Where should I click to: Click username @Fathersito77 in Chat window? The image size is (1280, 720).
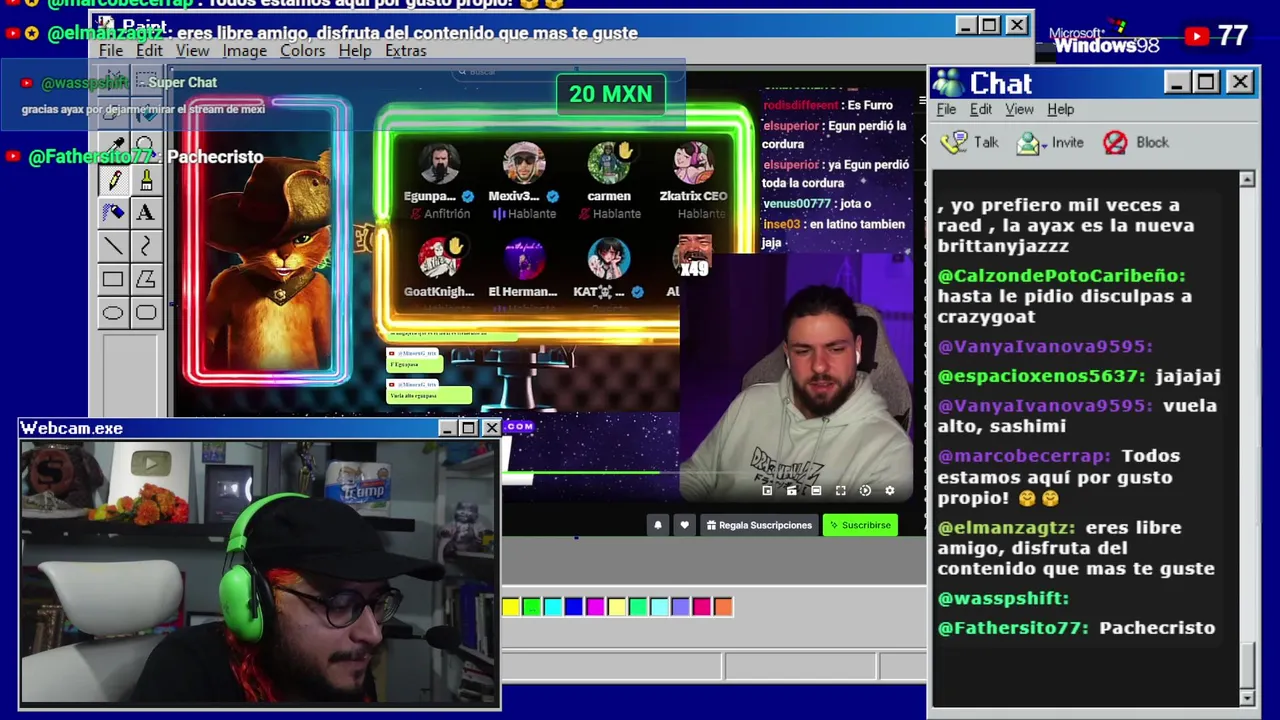[x=1013, y=628]
